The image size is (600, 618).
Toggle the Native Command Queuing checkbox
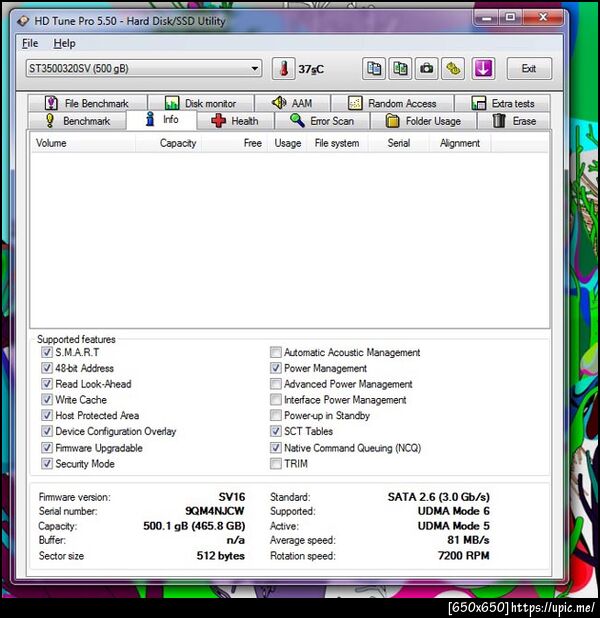click(276, 448)
